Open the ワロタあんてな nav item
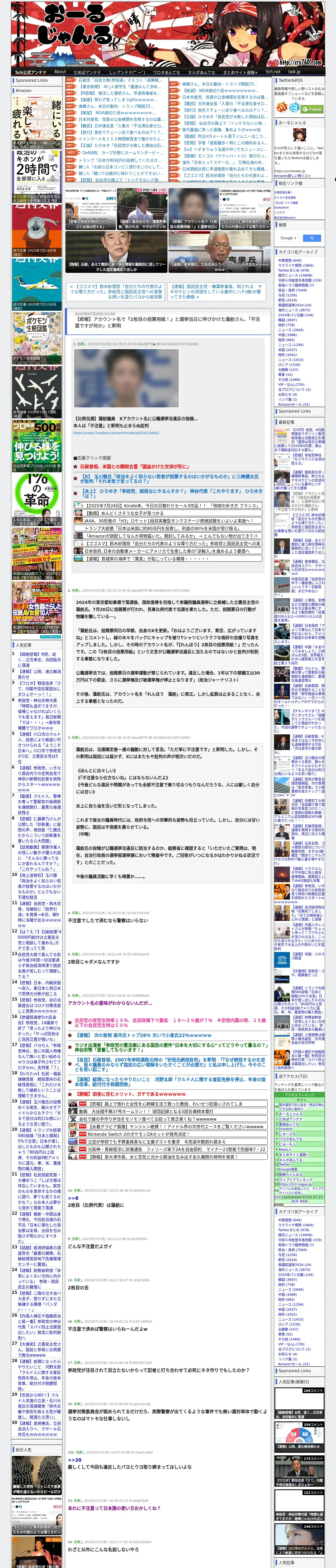This screenshot has height=1568, width=336. point(166,72)
